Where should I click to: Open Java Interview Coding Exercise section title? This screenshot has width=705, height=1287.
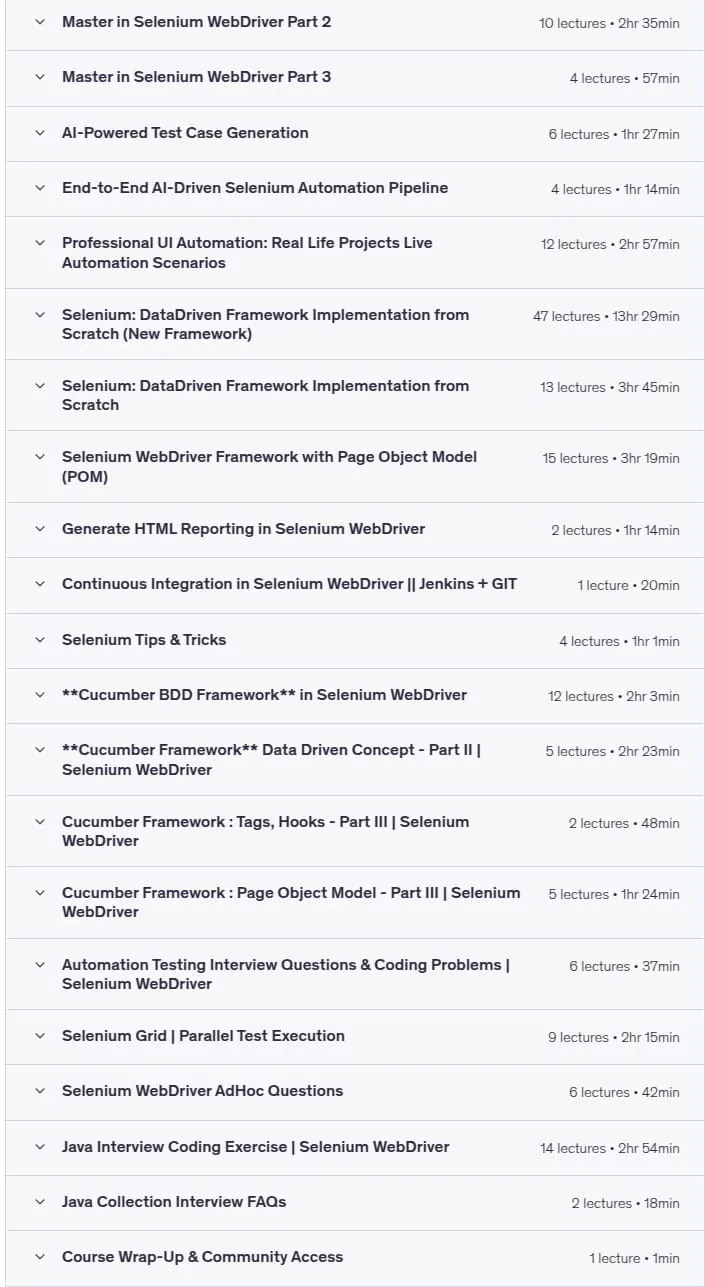click(256, 1147)
